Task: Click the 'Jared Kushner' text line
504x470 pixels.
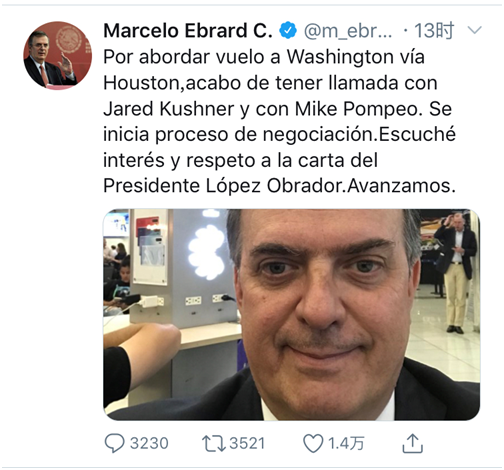Action: tap(169, 109)
